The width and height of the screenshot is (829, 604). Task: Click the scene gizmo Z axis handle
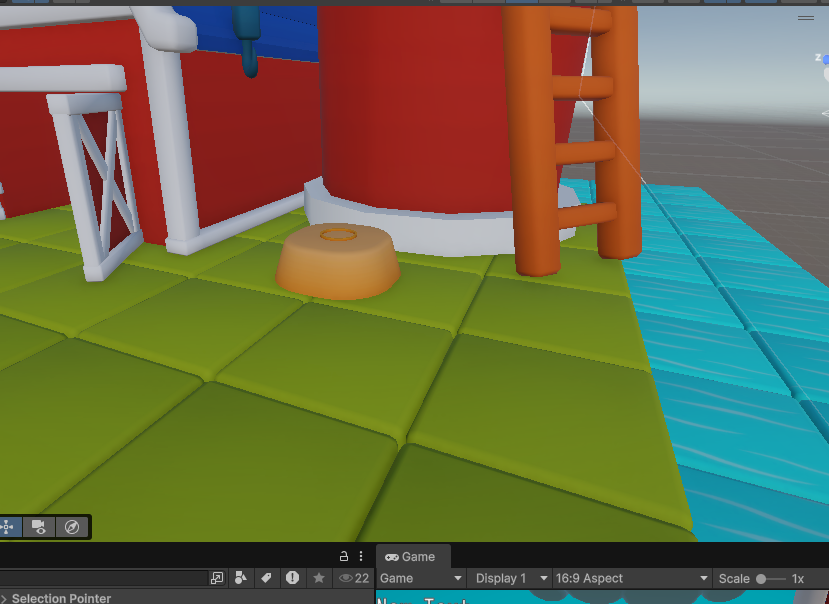point(825,61)
